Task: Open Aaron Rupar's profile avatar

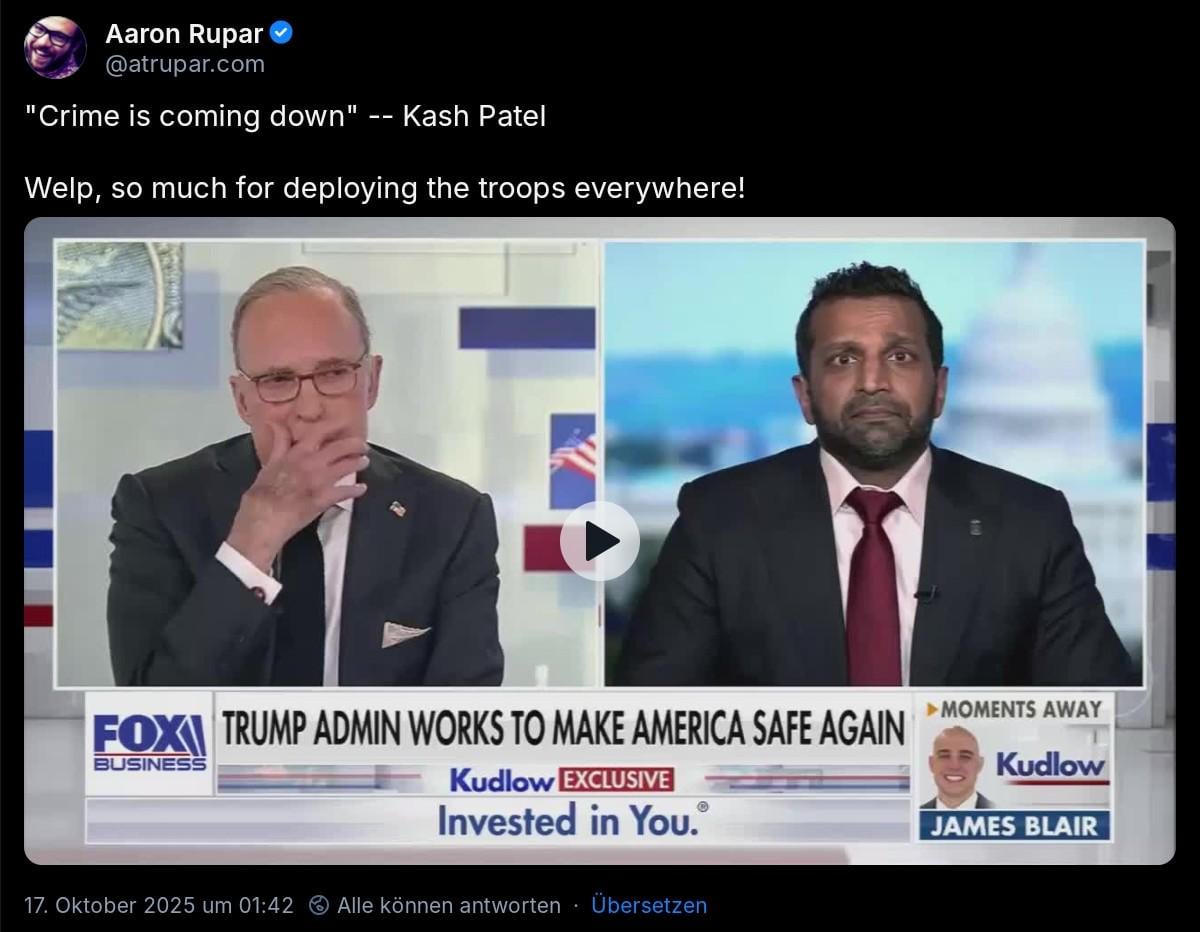Action: tap(55, 47)
